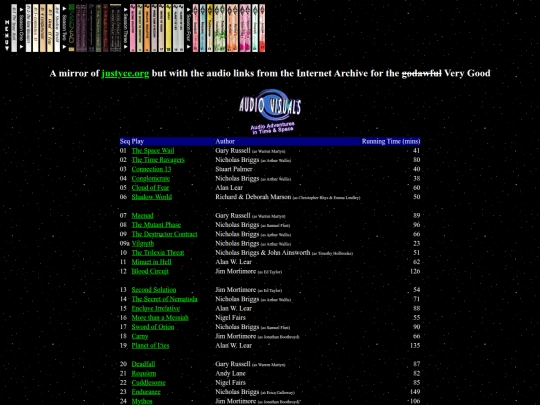Open the Blood Circuit link
The image size is (540, 405).
tap(150, 271)
